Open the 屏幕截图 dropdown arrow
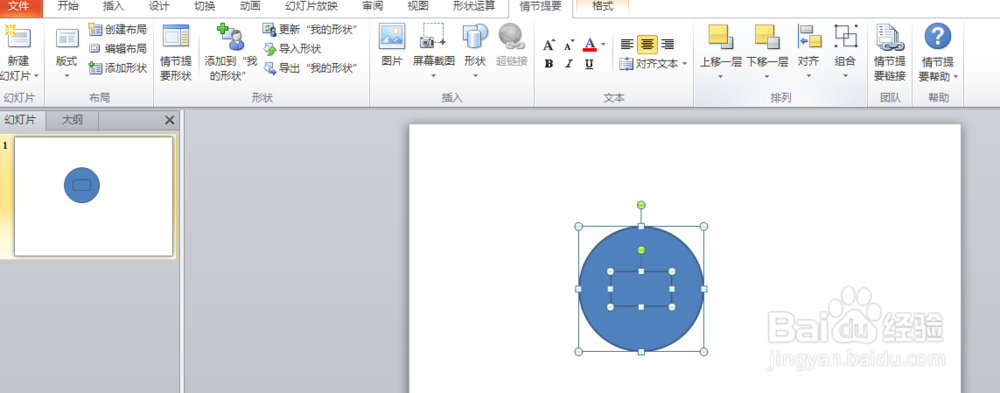Viewport: 1000px width, 393px height. pos(433,76)
